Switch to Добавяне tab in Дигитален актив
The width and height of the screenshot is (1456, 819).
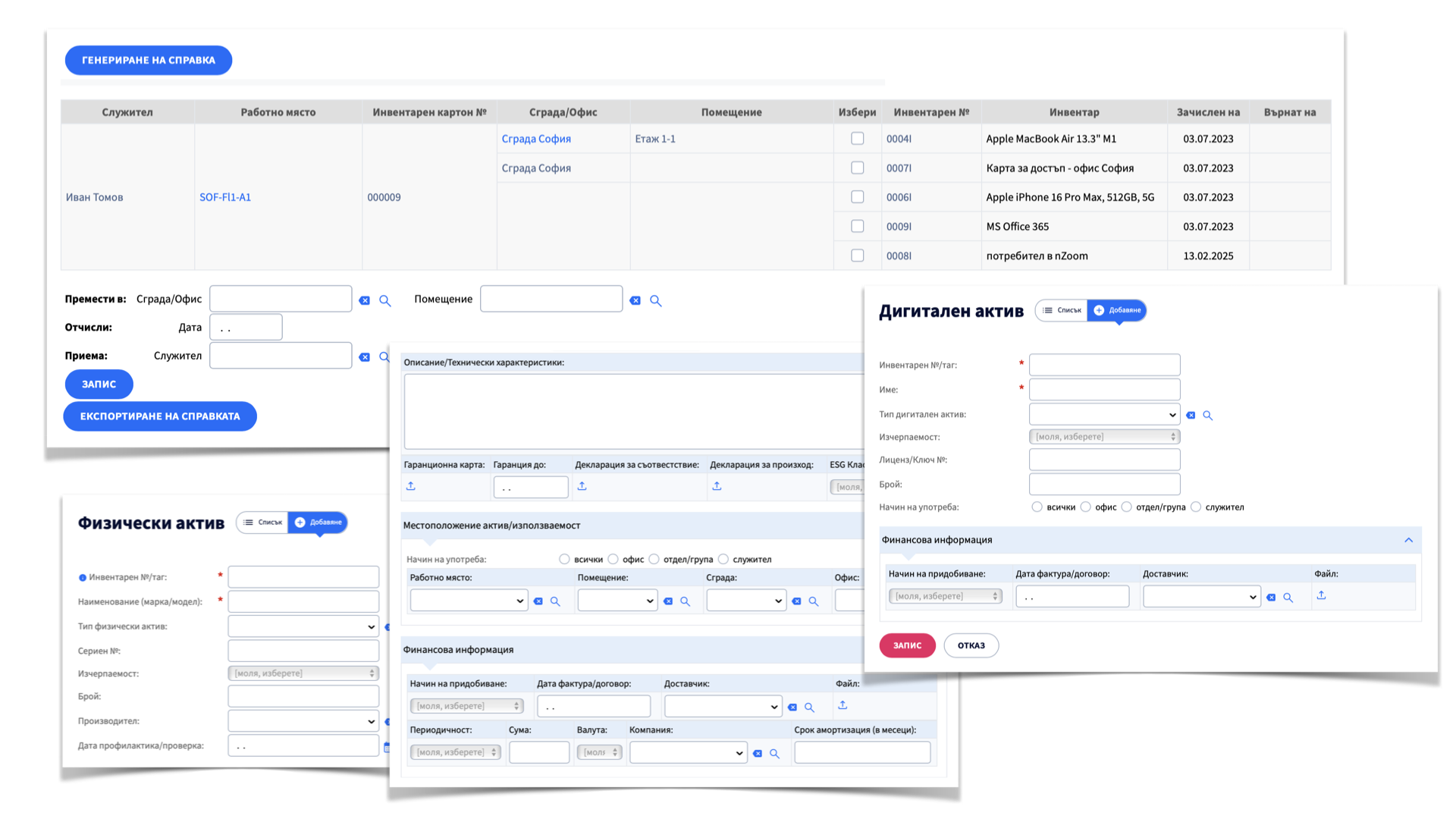(1117, 310)
